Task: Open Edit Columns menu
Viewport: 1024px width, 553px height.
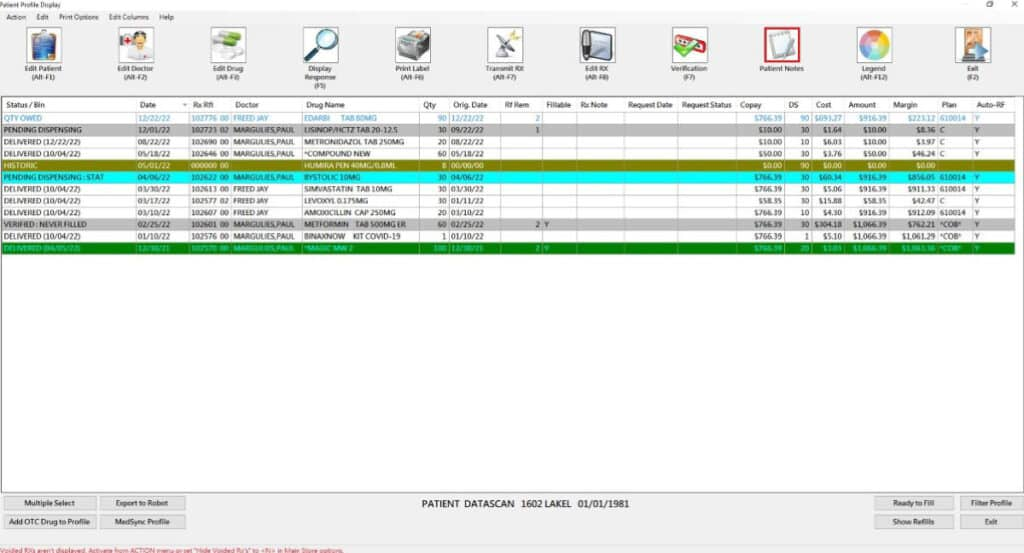Action: click(x=129, y=17)
